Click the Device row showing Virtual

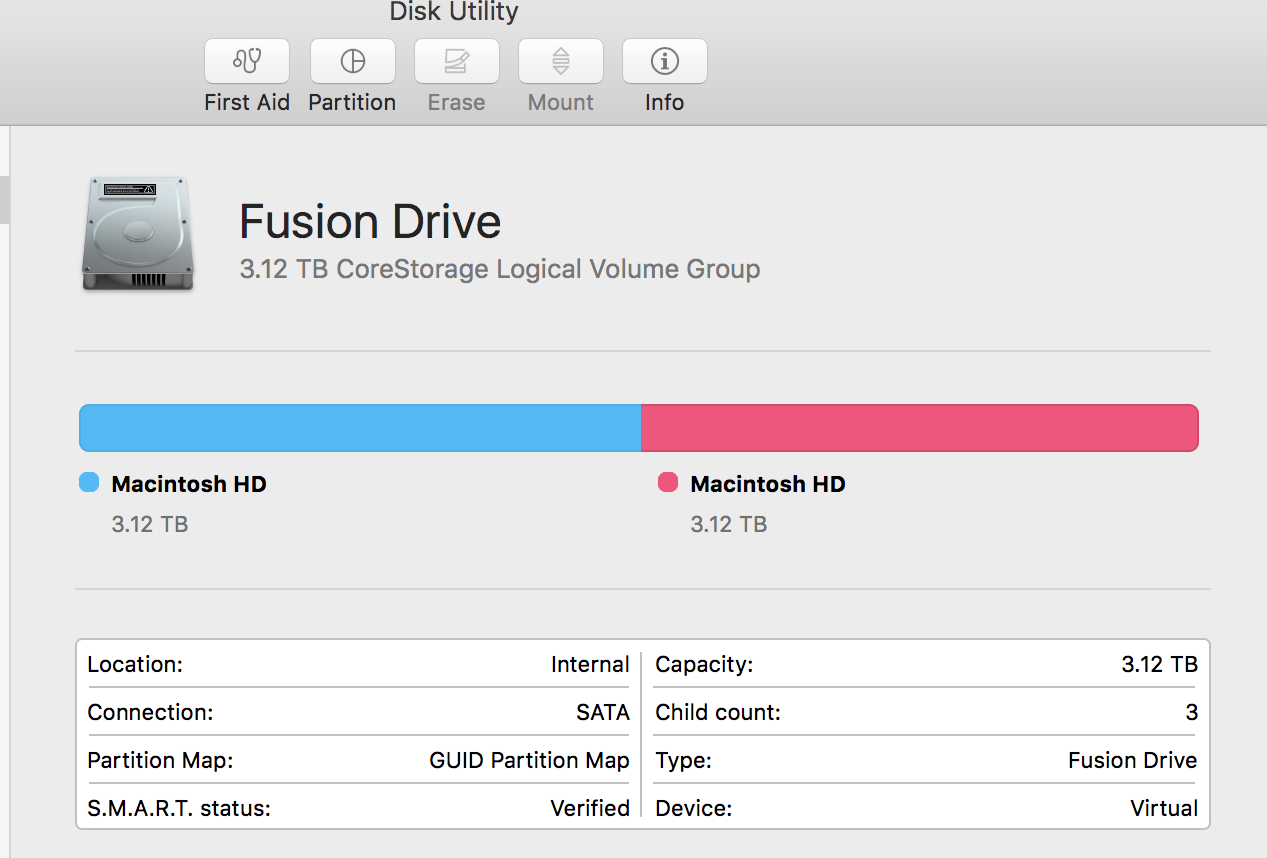click(926, 808)
